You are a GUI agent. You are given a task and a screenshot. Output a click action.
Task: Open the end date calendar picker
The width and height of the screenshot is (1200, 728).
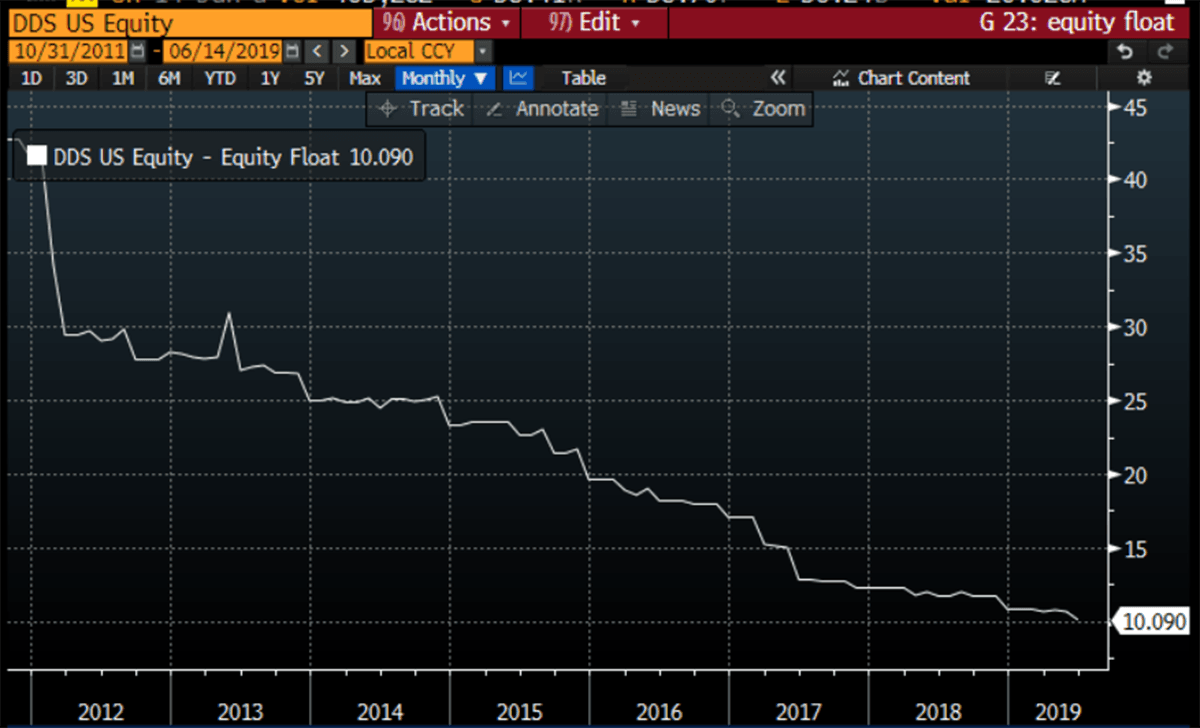click(292, 51)
